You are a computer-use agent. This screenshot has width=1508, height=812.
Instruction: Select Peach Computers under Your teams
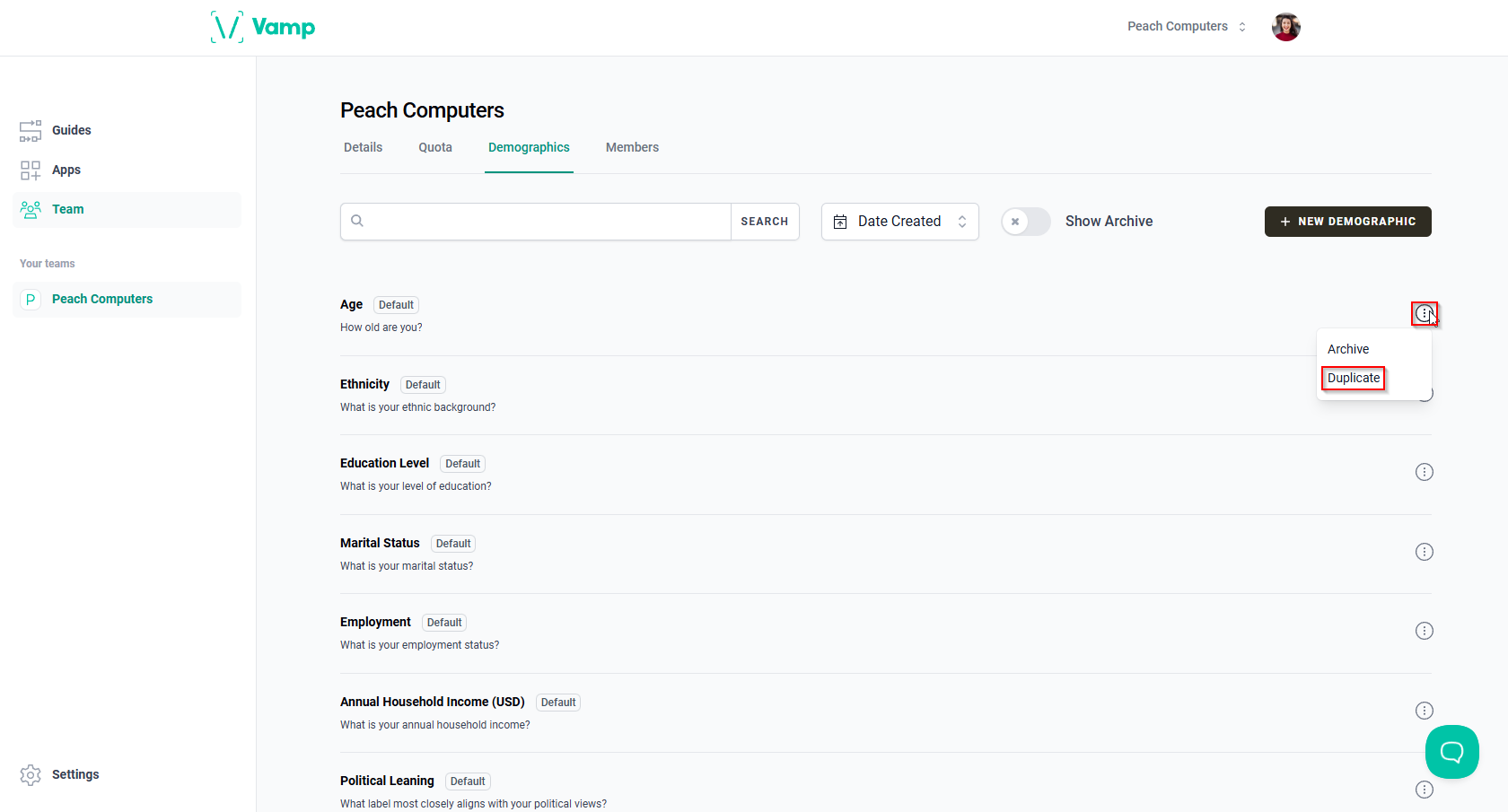[x=127, y=300]
